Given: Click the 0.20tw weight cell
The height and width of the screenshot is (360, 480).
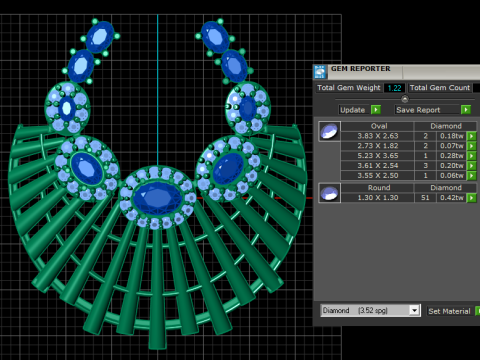Looking at the screenshot, I should [452, 166].
